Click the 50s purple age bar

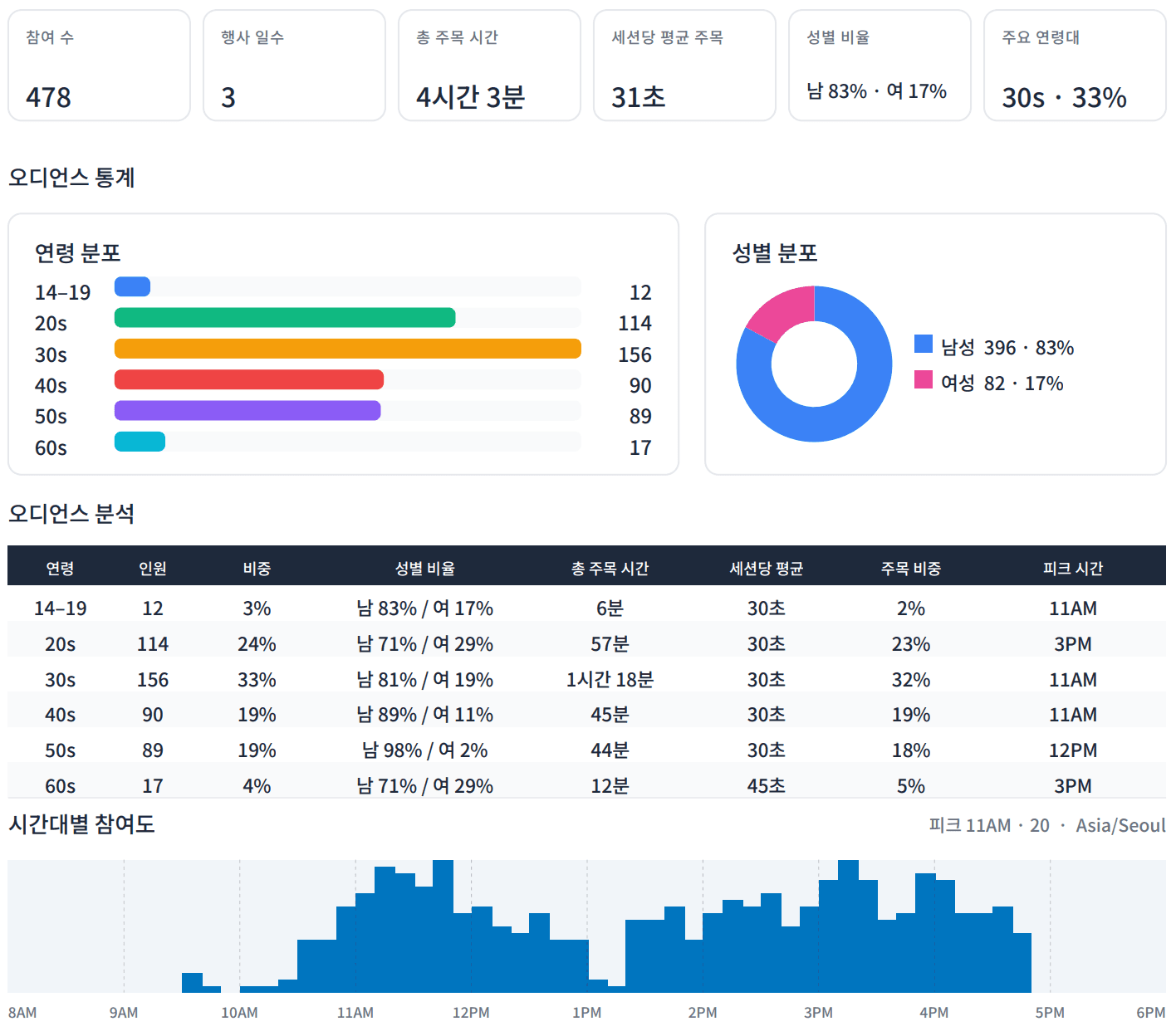pos(247,411)
